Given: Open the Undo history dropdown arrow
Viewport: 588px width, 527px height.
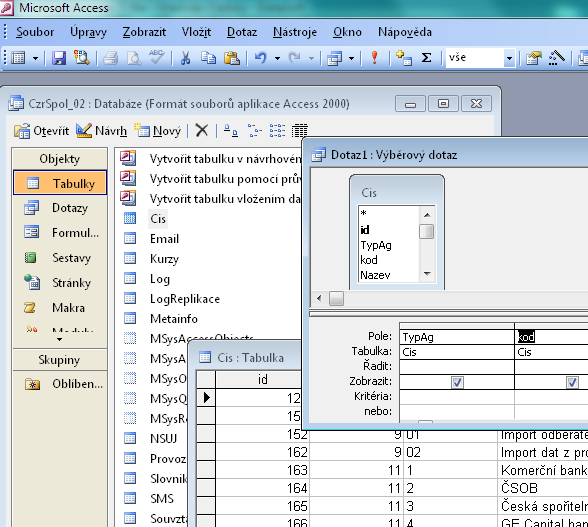Looking at the screenshot, I should [278, 58].
